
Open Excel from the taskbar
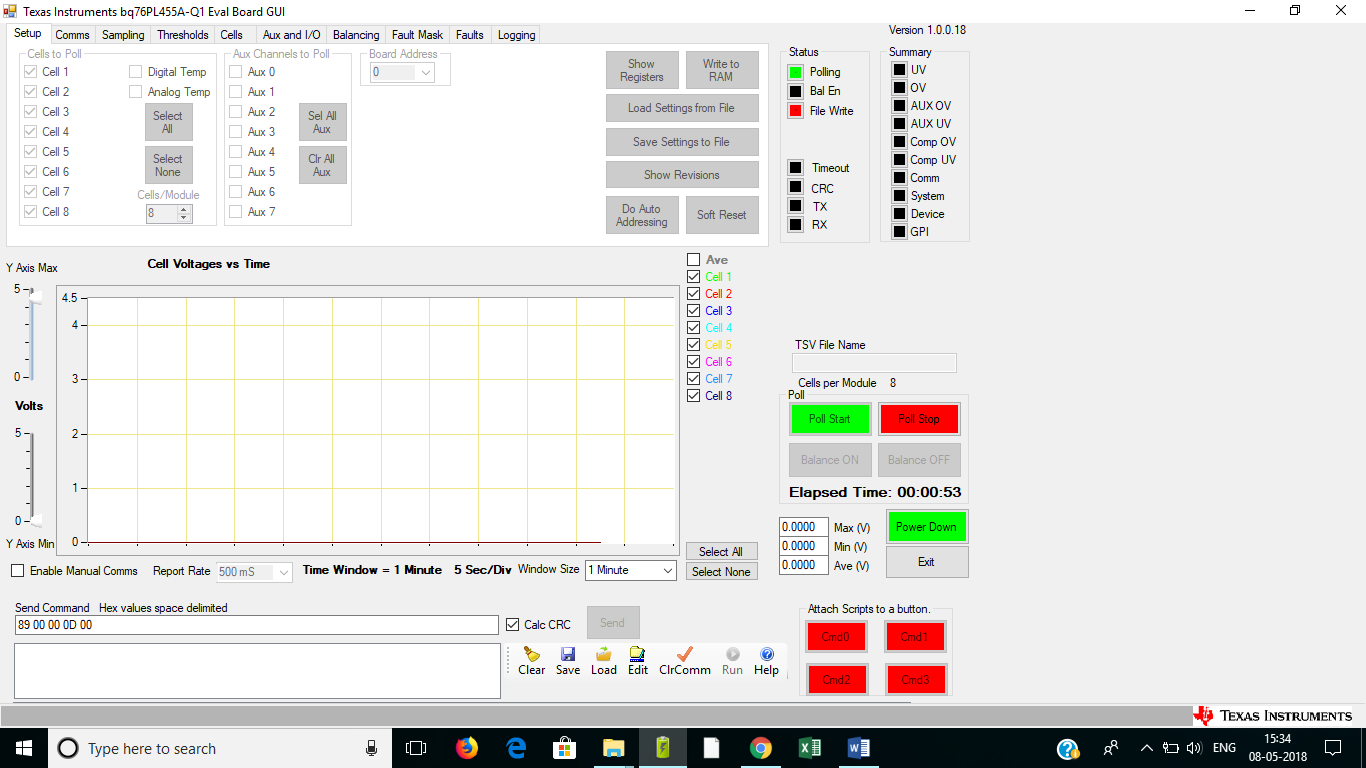810,748
